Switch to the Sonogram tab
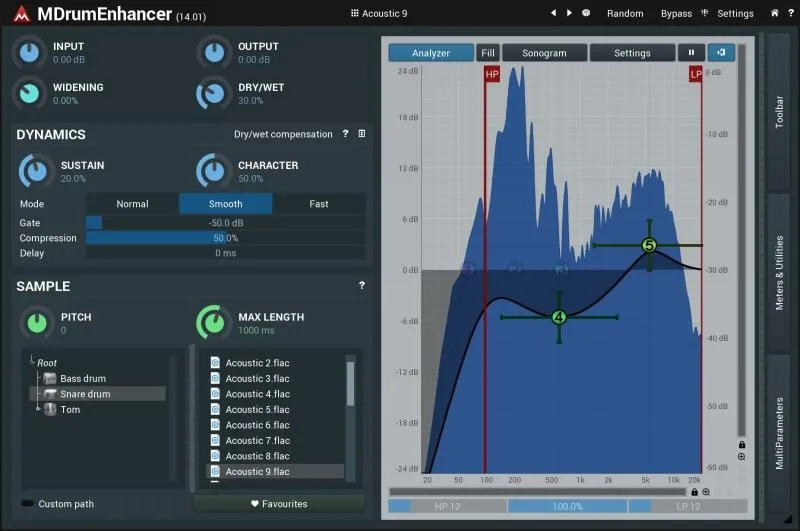The height and width of the screenshot is (531, 800). (x=544, y=53)
